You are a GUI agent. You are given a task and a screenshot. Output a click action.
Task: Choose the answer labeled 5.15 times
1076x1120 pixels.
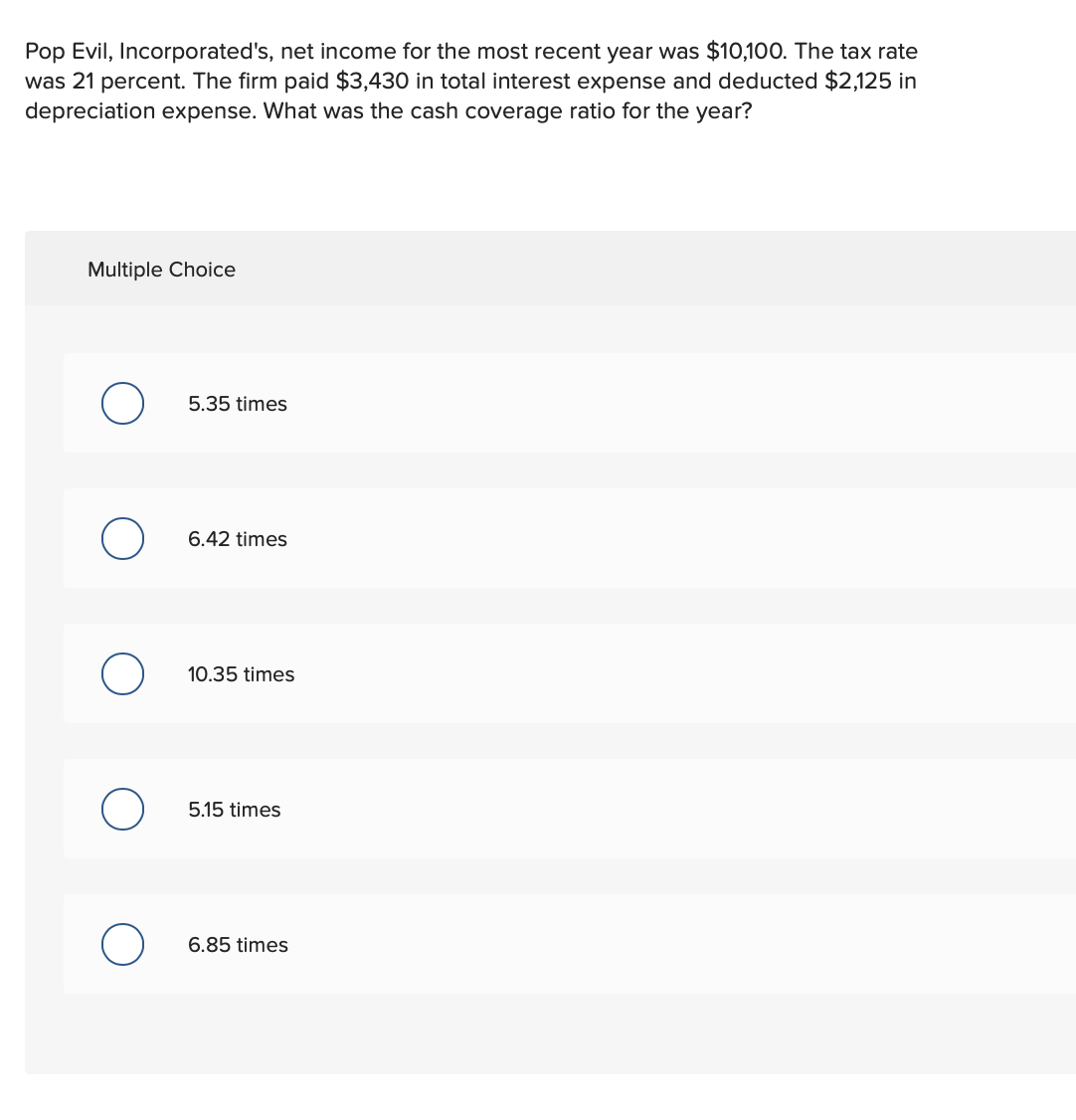234,810
